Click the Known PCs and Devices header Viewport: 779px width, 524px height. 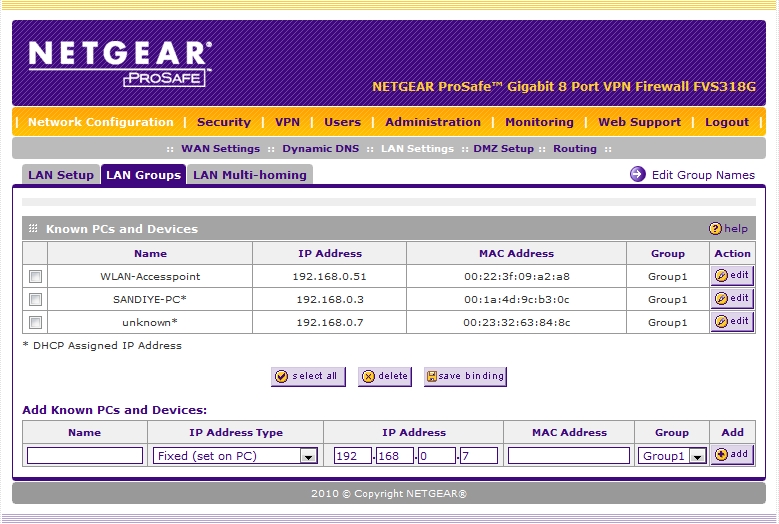point(122,229)
